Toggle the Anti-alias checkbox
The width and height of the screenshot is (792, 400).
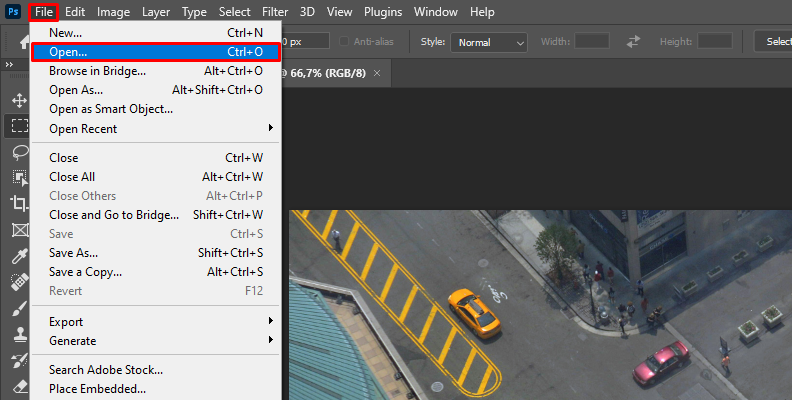click(344, 41)
